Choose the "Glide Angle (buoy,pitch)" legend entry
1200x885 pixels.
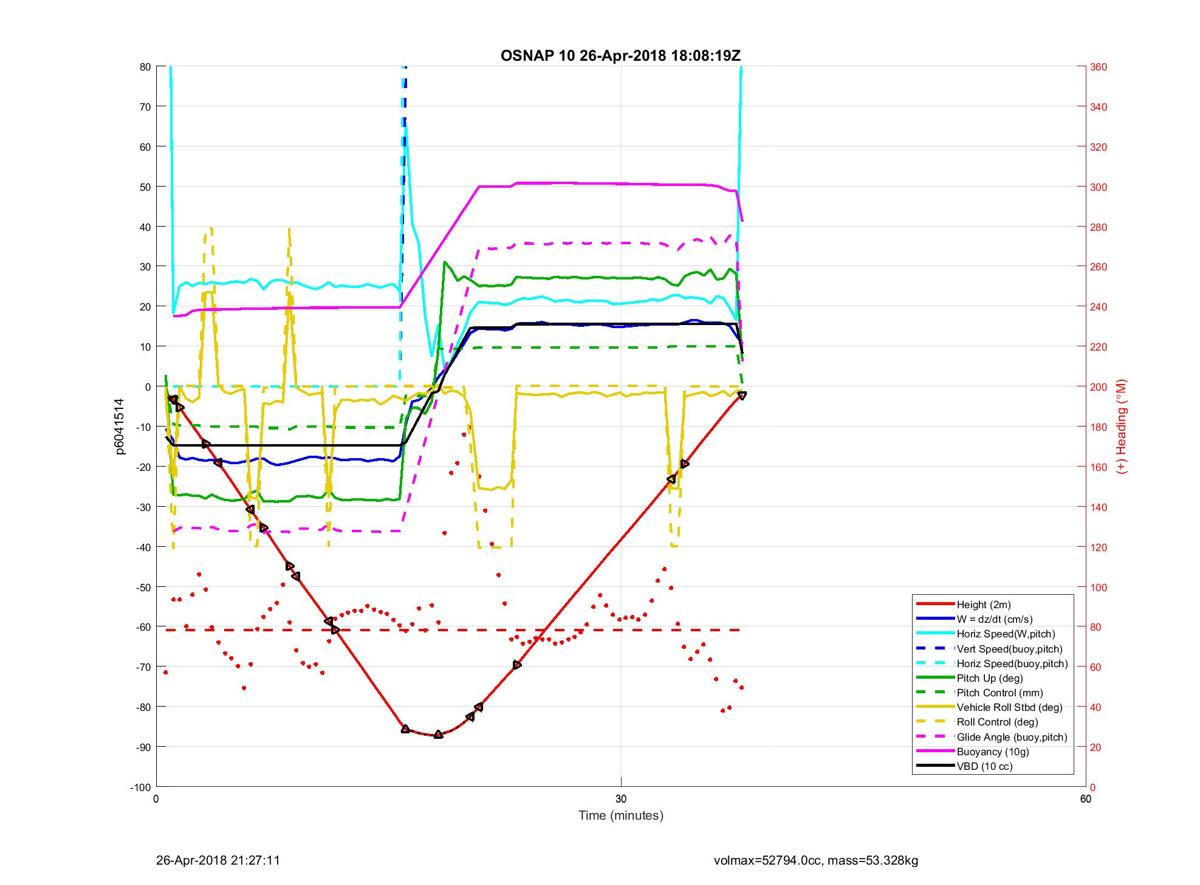coord(991,737)
